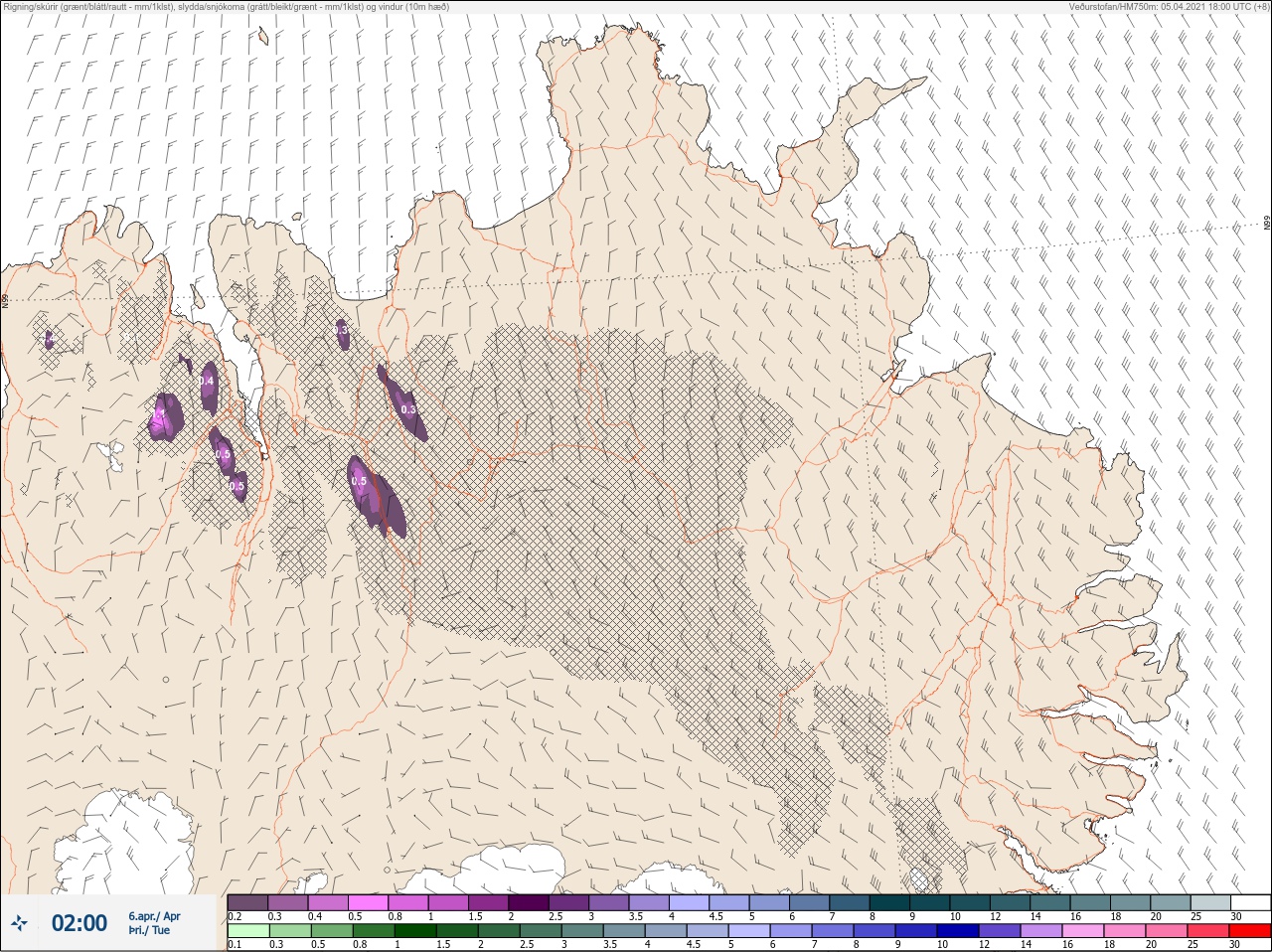This screenshot has width=1272, height=952.
Task: Pick the white swatch at 30 in upper legend
Action: pyautogui.click(x=1251, y=902)
